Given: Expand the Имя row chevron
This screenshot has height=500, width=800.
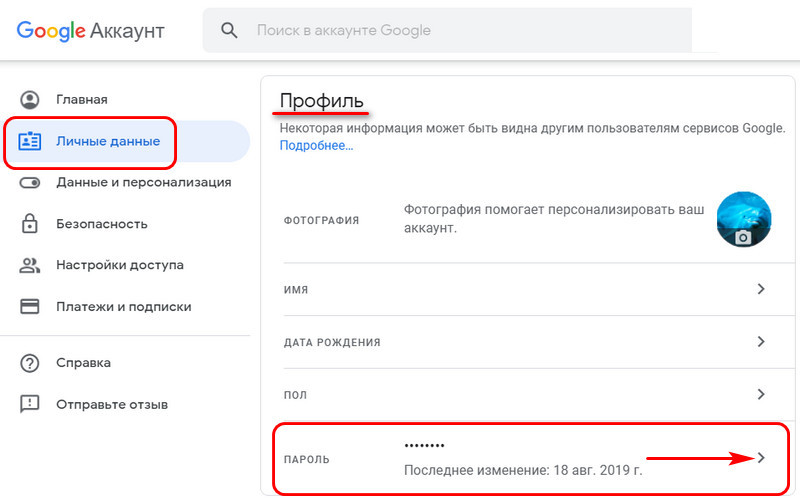Looking at the screenshot, I should [x=761, y=289].
